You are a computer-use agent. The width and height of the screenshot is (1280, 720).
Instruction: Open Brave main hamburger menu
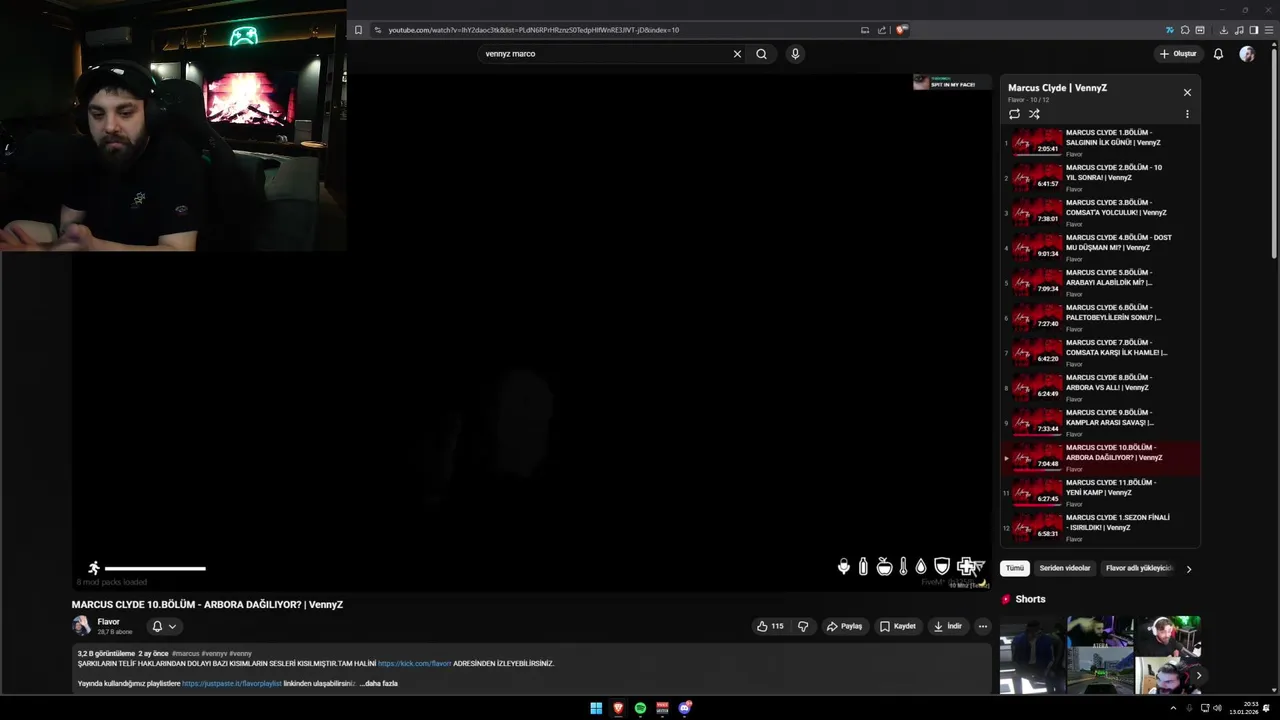pyautogui.click(x=1268, y=30)
